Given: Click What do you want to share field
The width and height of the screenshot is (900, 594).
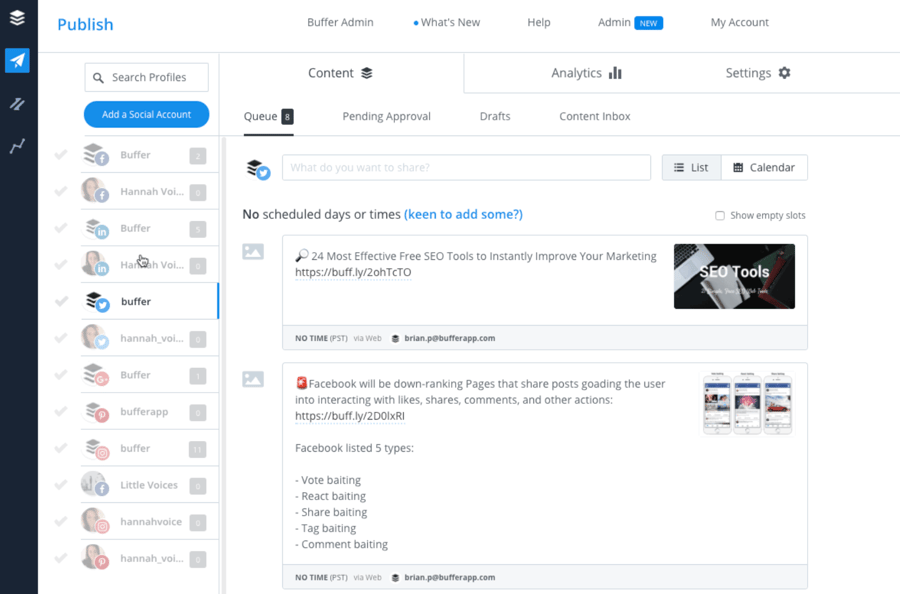Looking at the screenshot, I should (466, 168).
